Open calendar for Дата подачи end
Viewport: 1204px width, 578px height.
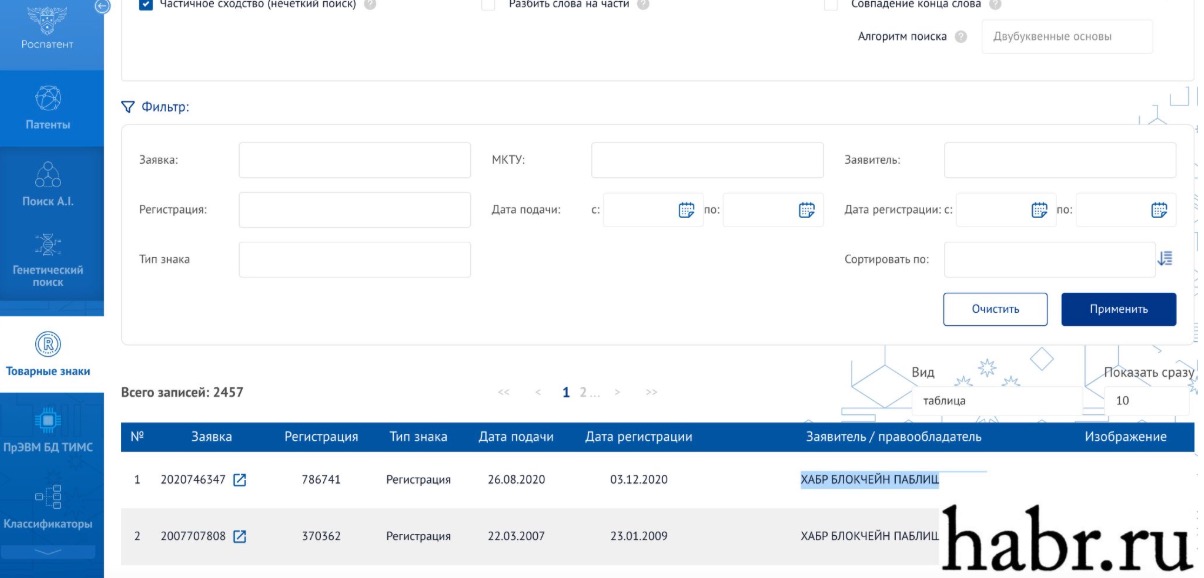(806, 210)
